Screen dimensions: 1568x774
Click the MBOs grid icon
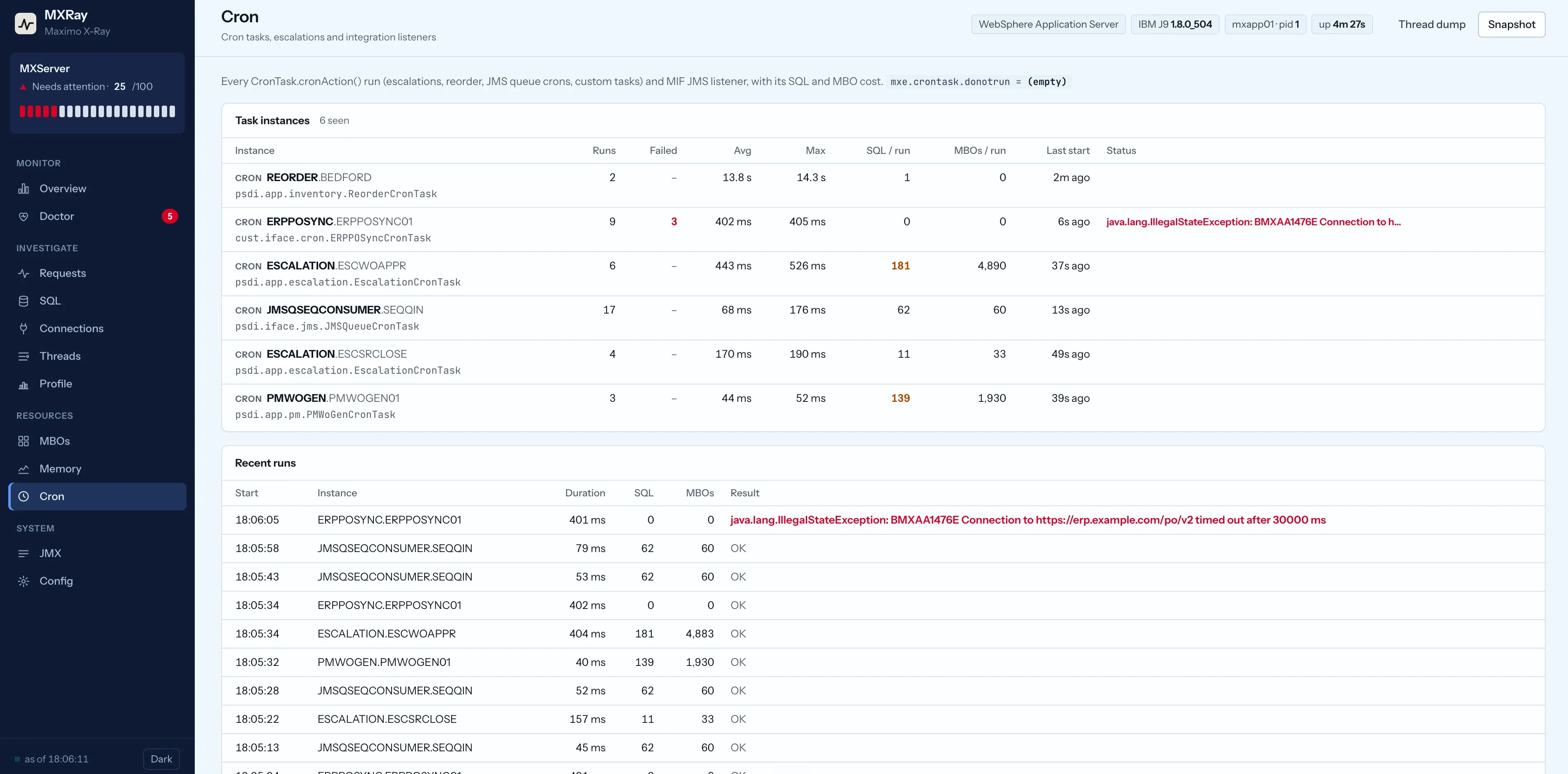(x=24, y=441)
